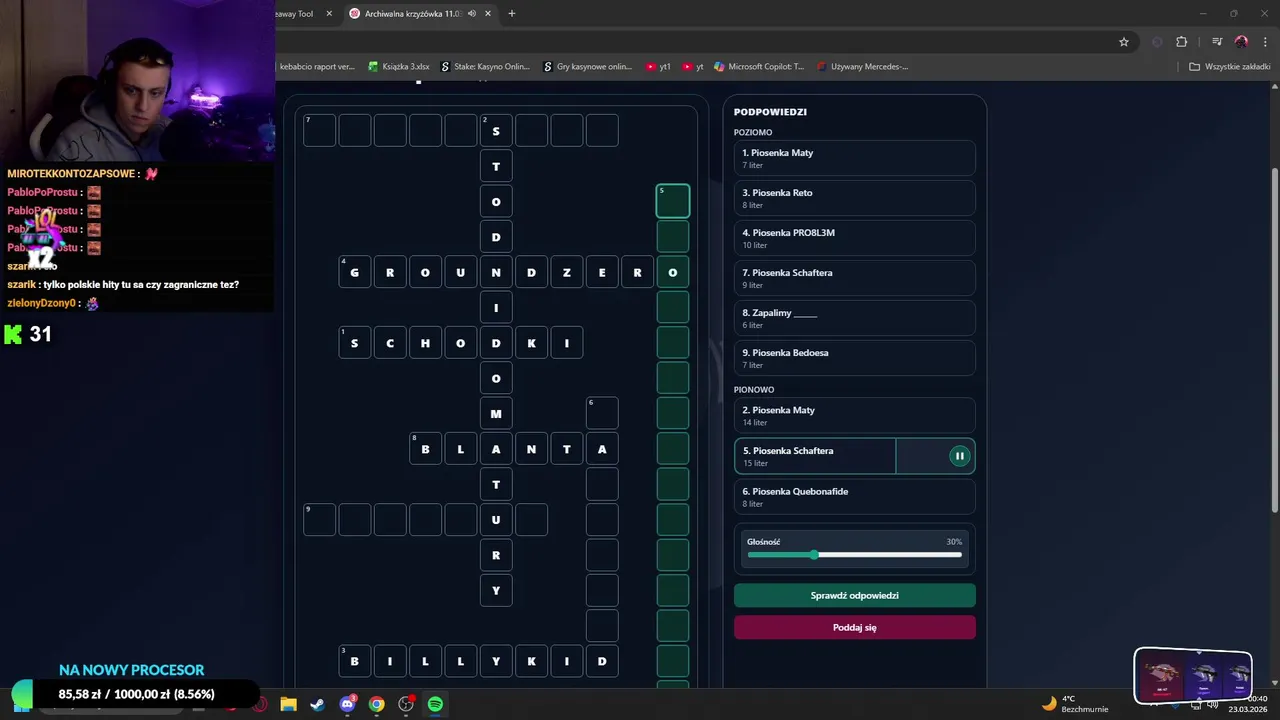
Task: Mute the tab via its speaker icon
Action: pyautogui.click(x=471, y=14)
